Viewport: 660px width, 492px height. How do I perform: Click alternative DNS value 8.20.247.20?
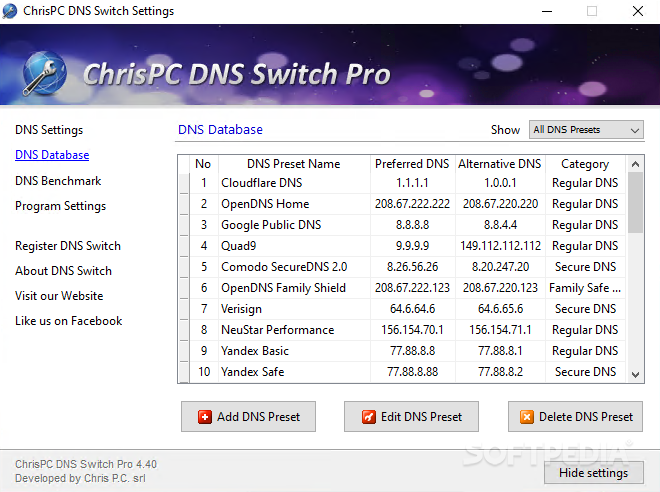500,267
